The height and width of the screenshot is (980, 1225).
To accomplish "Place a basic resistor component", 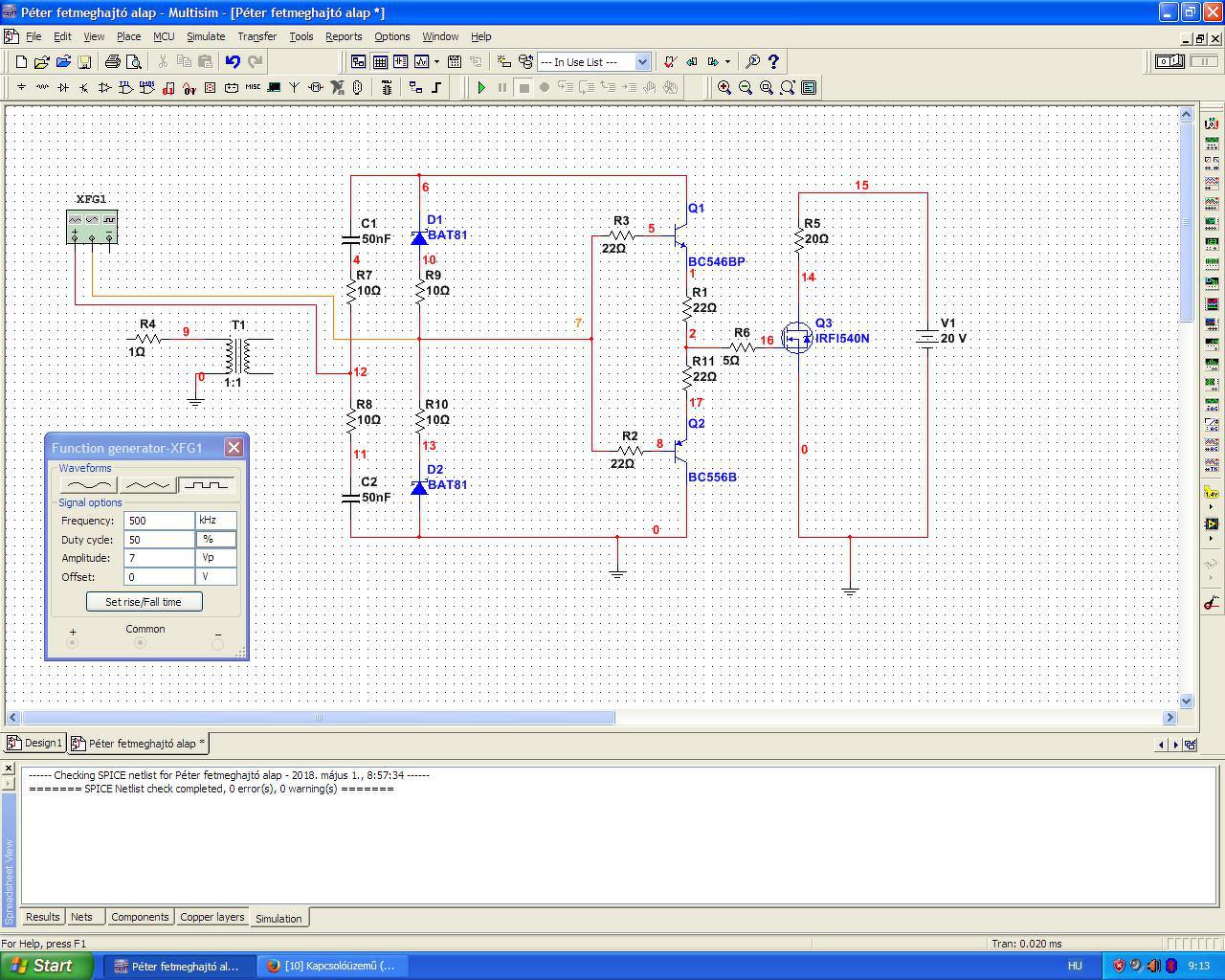I will [x=42, y=87].
